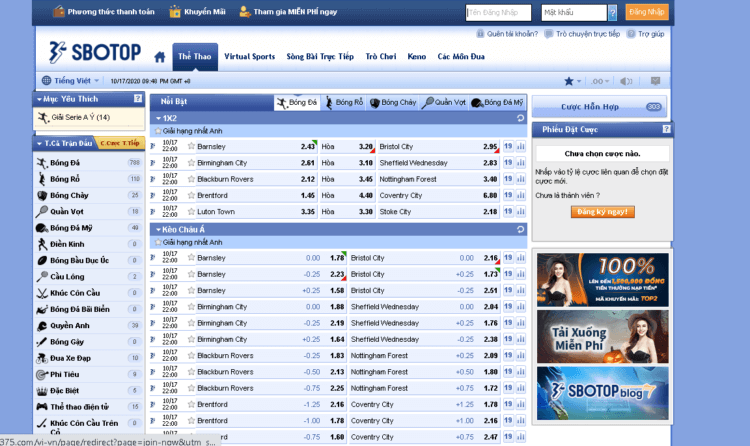Image resolution: width=750 pixels, height=446 pixels.
Task: Expand the favorites star dropdown in toolbar
Action: (573, 81)
